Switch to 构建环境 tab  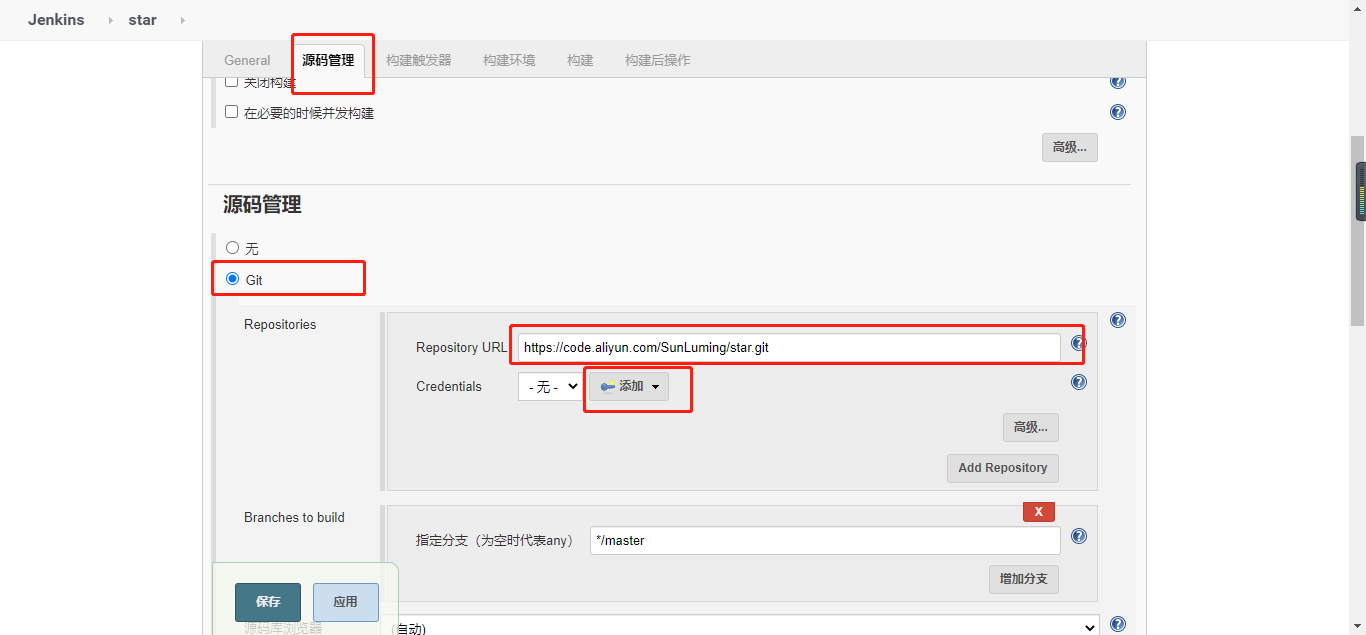coord(509,60)
